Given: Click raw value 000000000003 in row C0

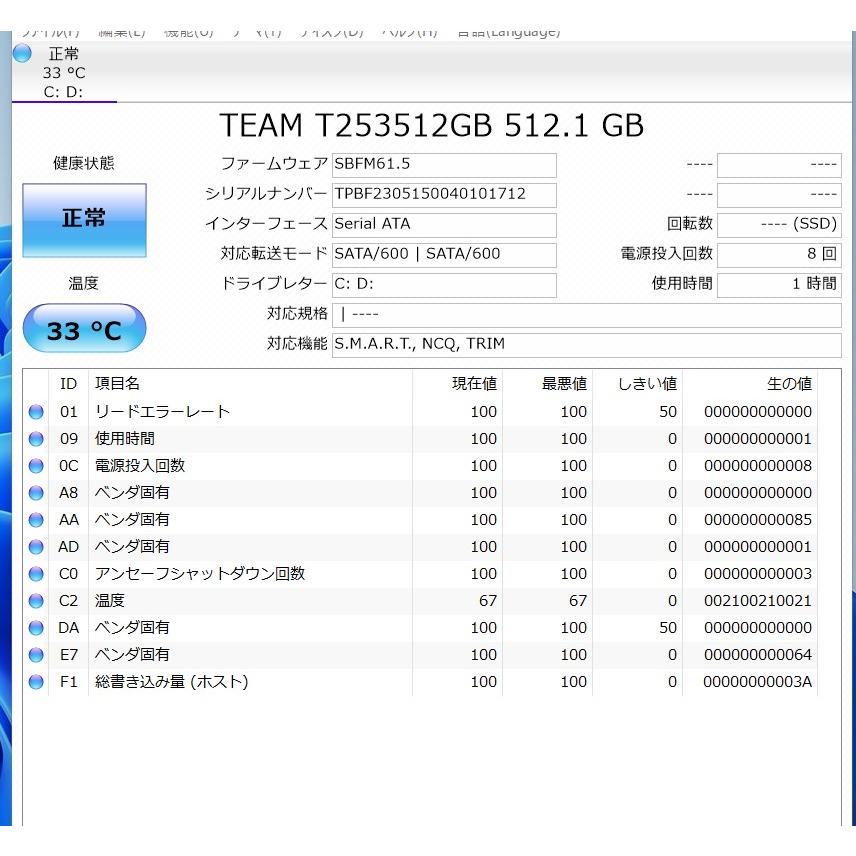Looking at the screenshot, I should coord(758,574).
